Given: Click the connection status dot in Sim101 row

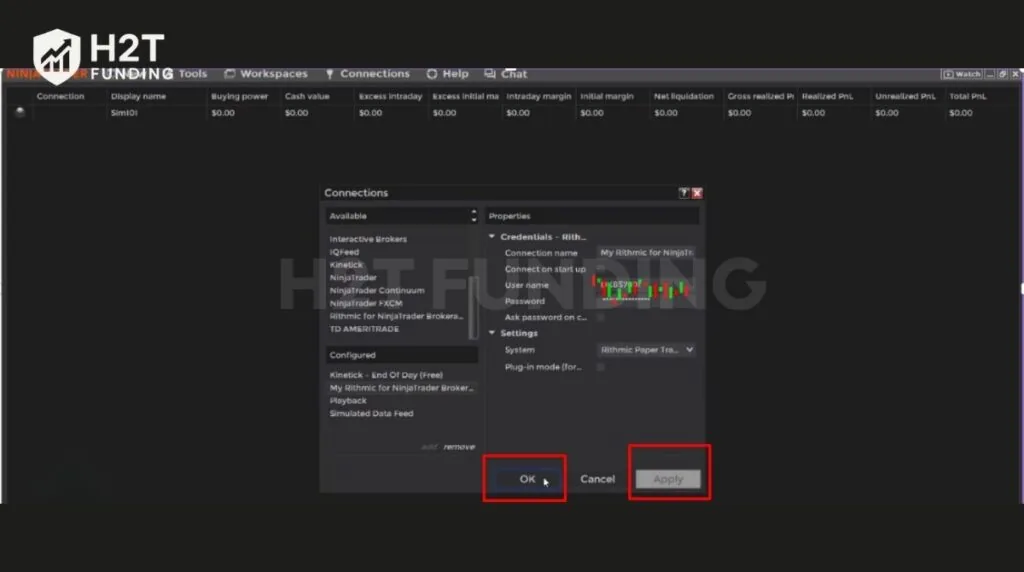Looking at the screenshot, I should 20,112.
